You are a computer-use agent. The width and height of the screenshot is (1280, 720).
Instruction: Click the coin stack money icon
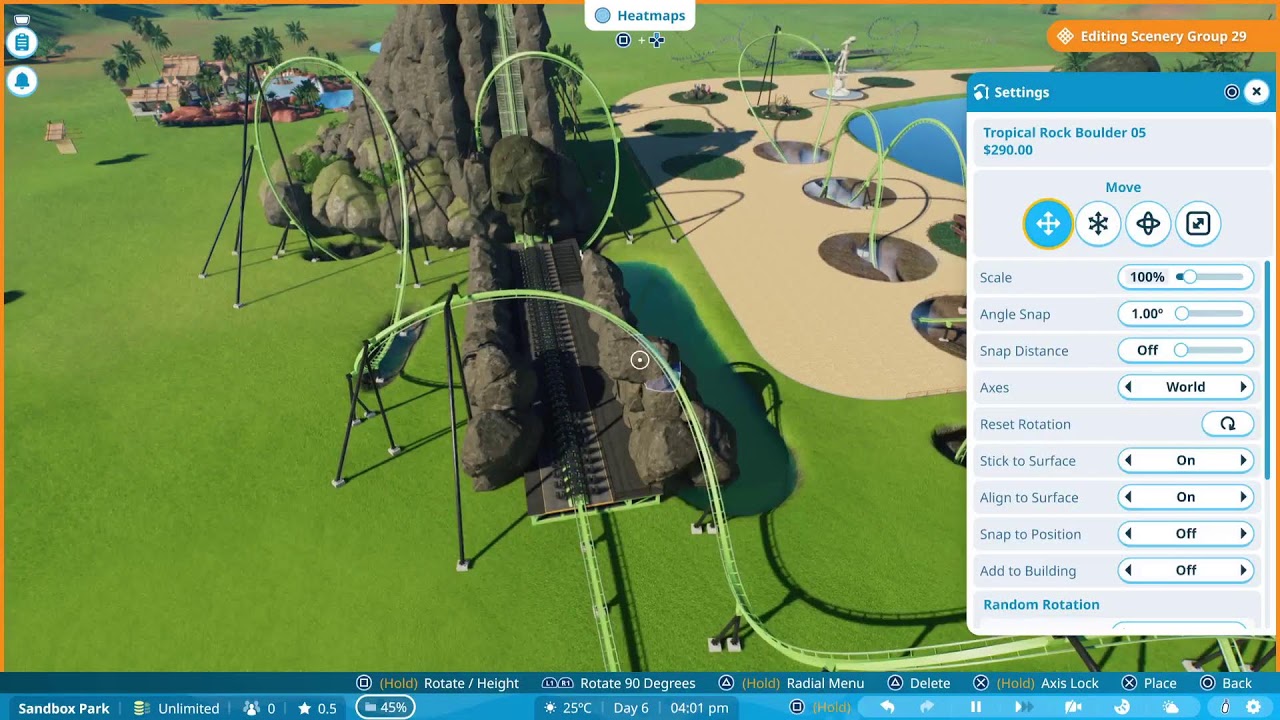[x=141, y=708]
